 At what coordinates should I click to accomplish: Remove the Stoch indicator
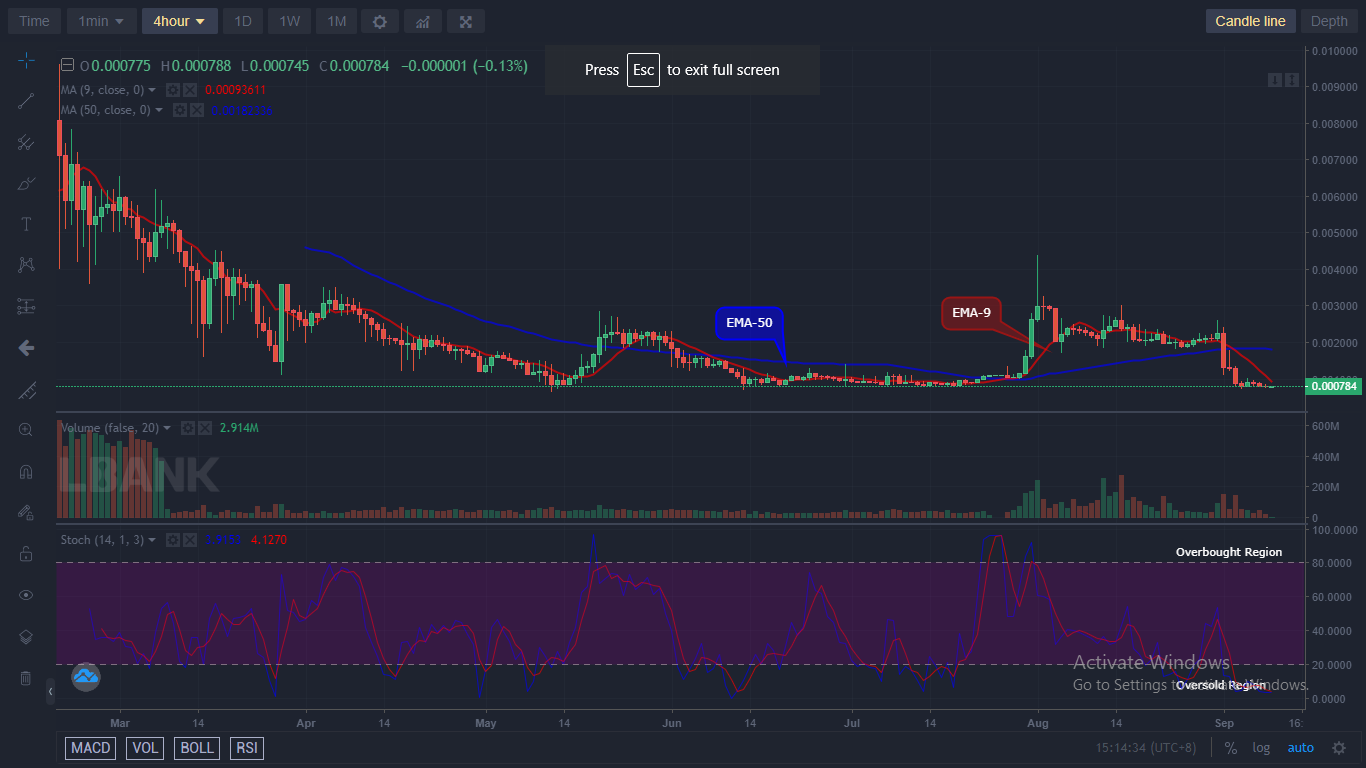188,540
